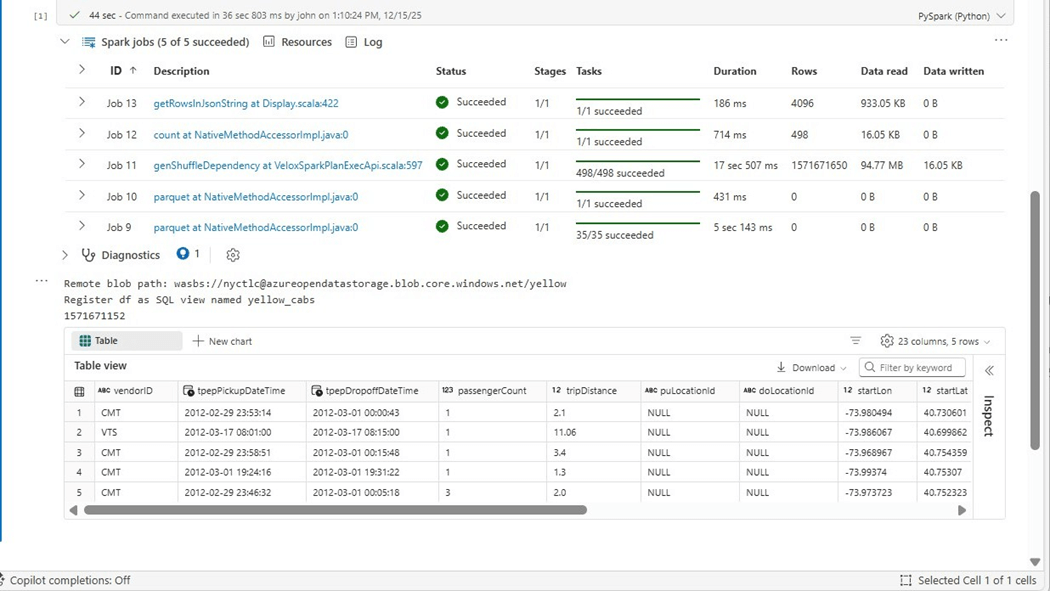Expand the Diagnostics section
Image resolution: width=1050 pixels, height=591 pixels.
click(x=65, y=255)
